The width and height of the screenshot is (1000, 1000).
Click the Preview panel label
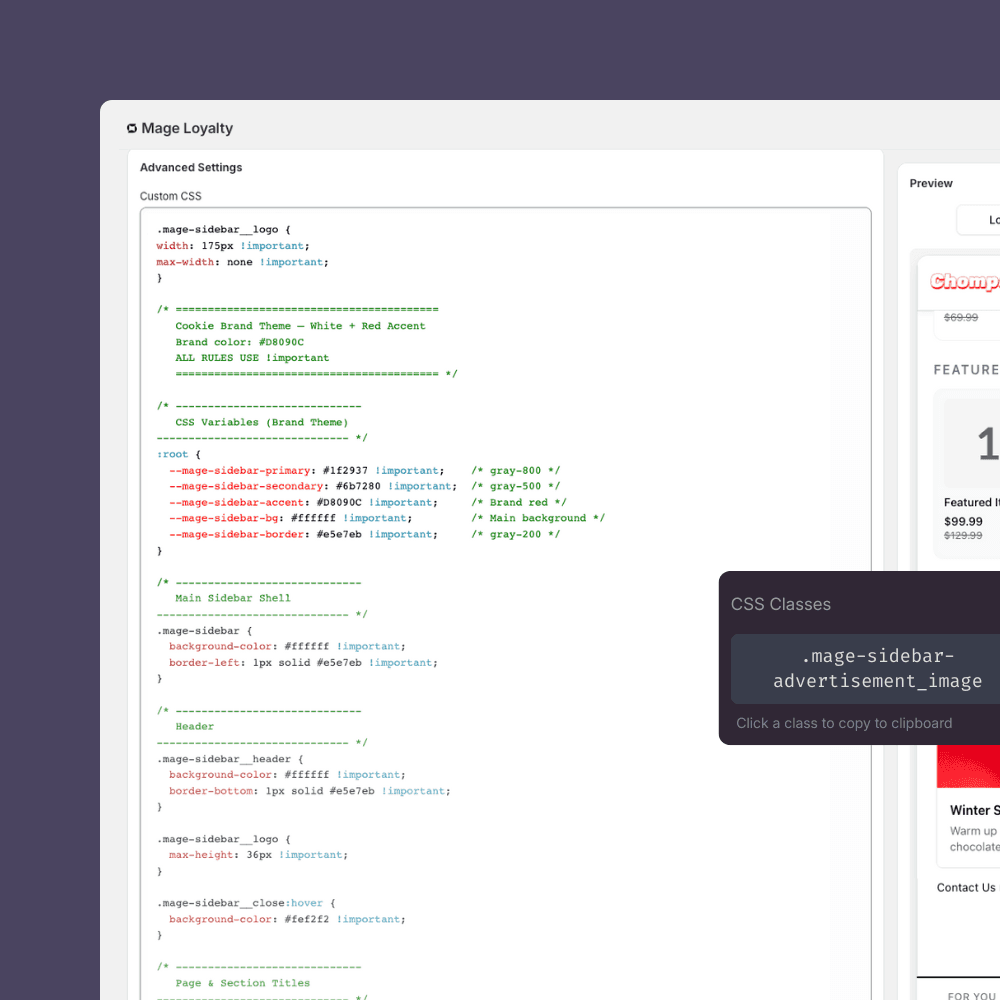pos(931,183)
